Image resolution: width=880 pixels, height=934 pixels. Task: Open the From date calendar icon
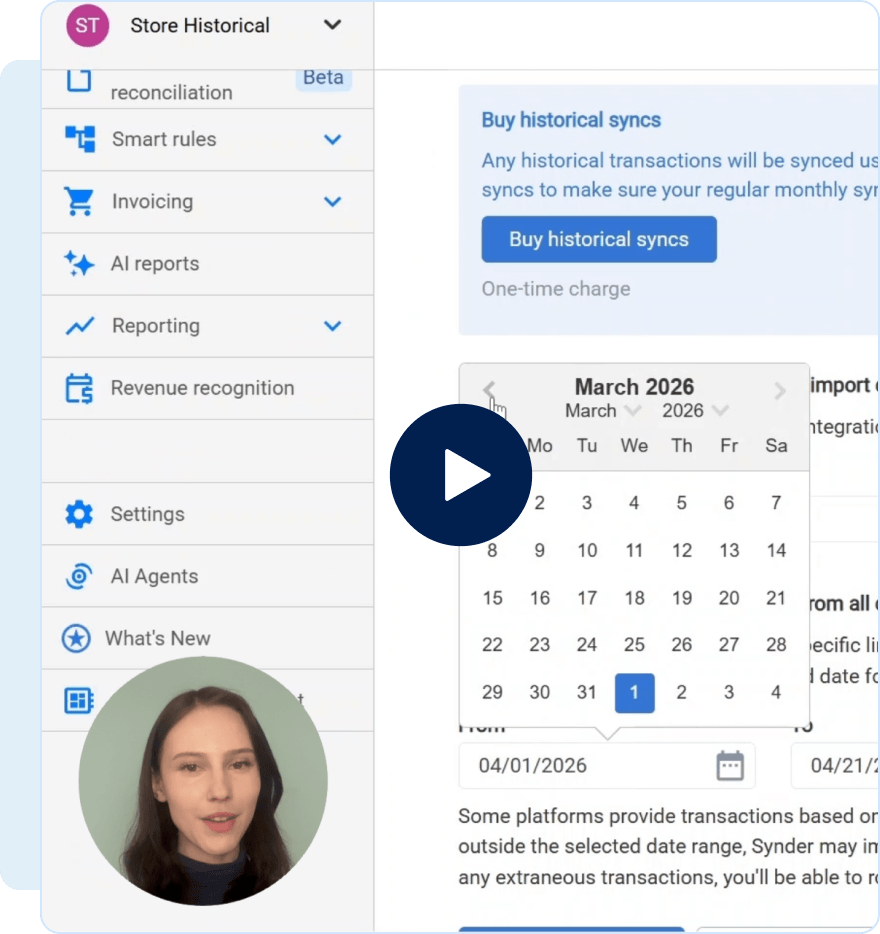(729, 765)
